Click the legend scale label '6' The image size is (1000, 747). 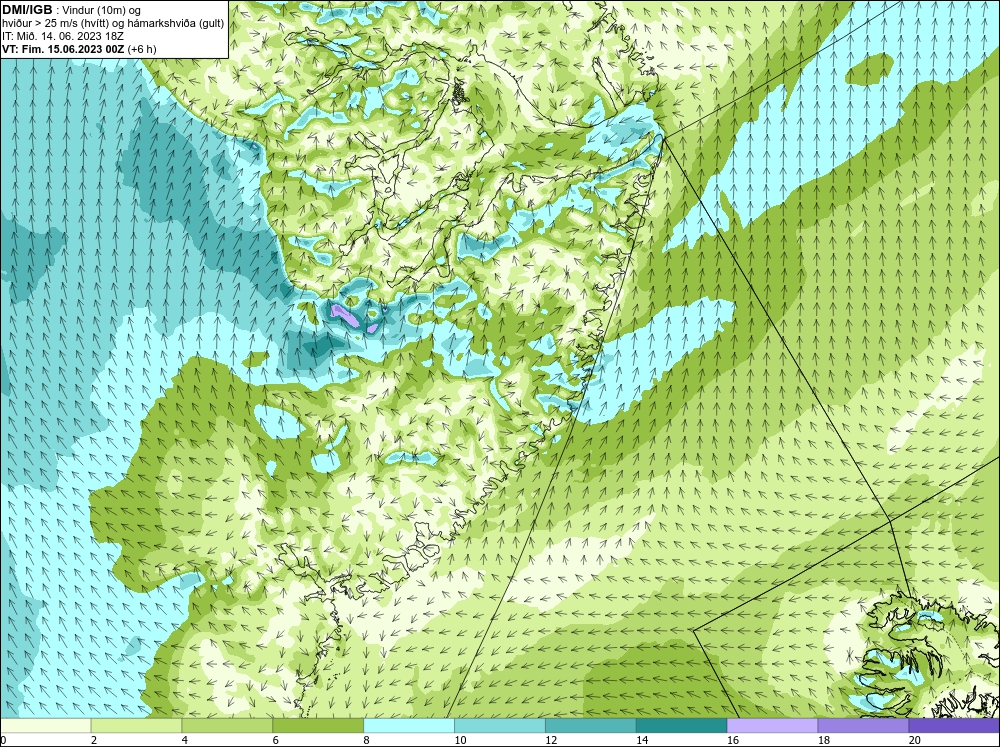(x=276, y=740)
